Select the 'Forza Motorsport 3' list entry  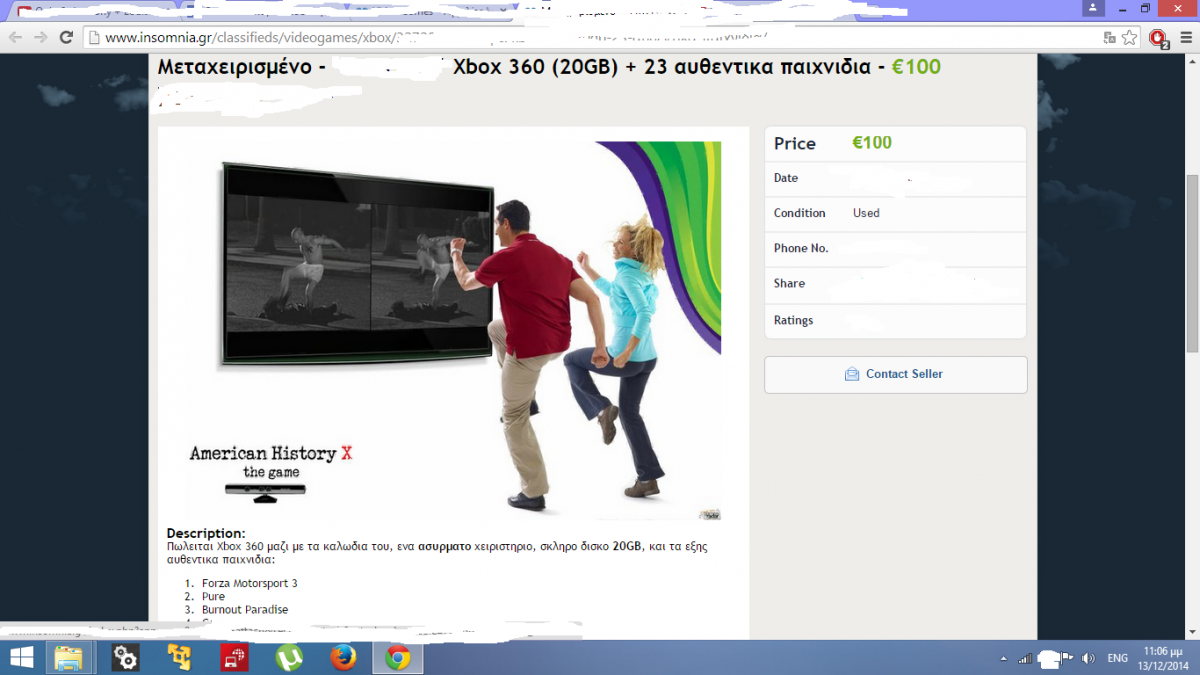[x=250, y=583]
